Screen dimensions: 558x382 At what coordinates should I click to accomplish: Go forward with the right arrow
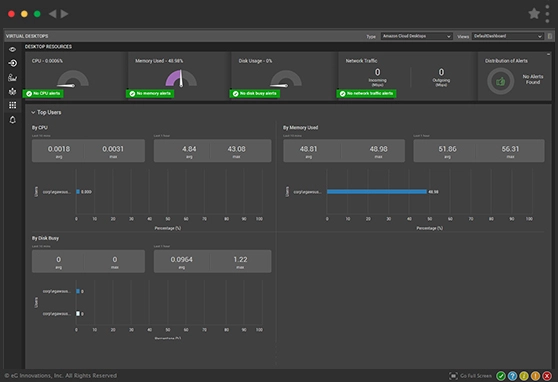[x=64, y=14]
